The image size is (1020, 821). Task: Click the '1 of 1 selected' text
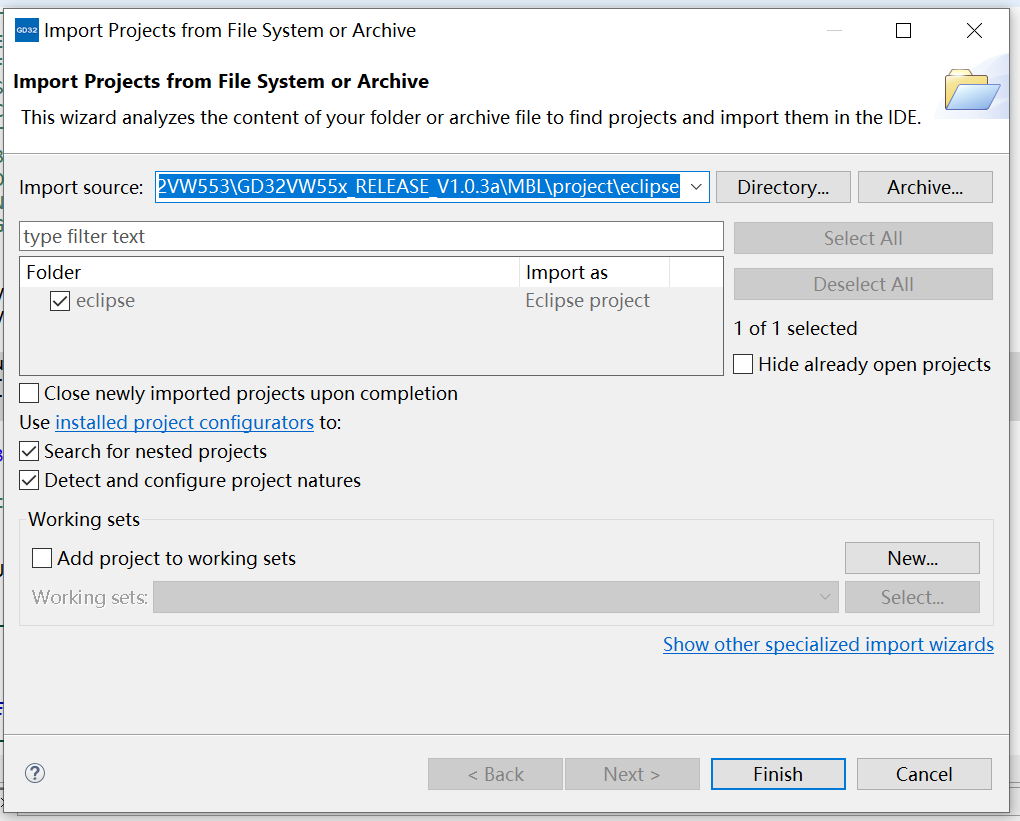coord(796,329)
